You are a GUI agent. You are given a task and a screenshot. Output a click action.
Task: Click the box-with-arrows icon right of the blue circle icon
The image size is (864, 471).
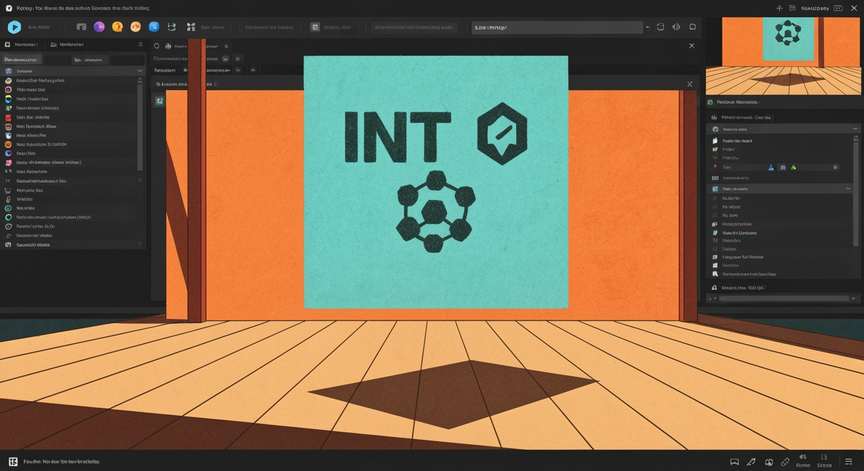172,26
